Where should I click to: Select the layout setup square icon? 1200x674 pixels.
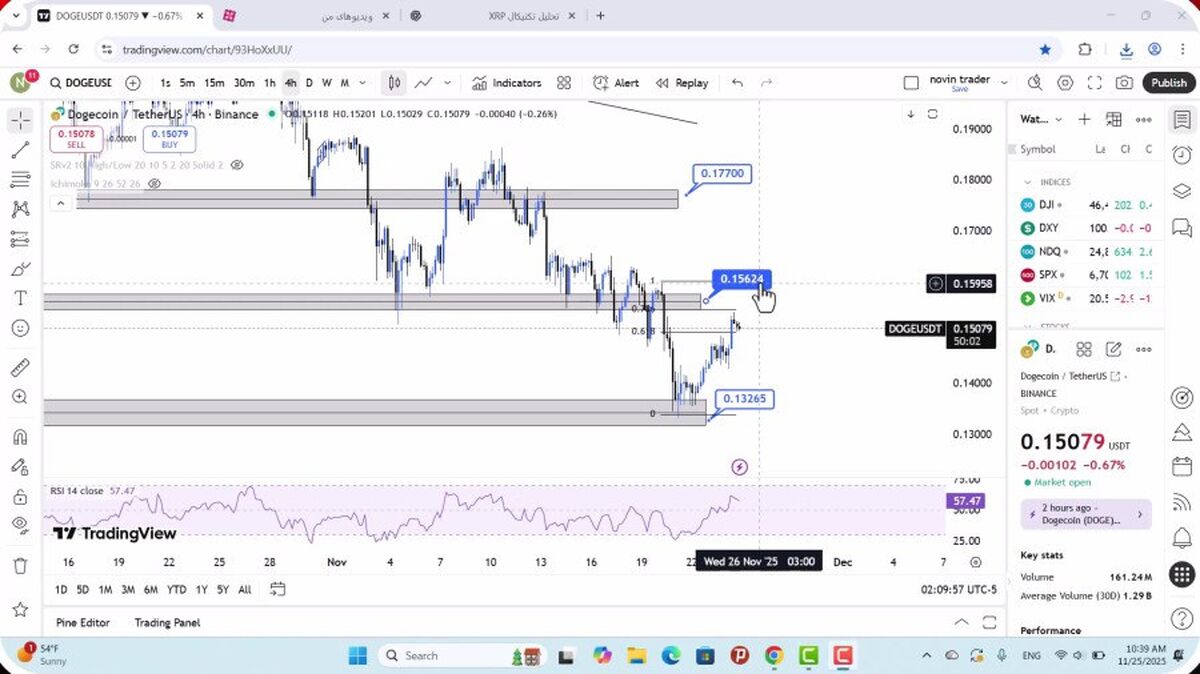point(910,83)
